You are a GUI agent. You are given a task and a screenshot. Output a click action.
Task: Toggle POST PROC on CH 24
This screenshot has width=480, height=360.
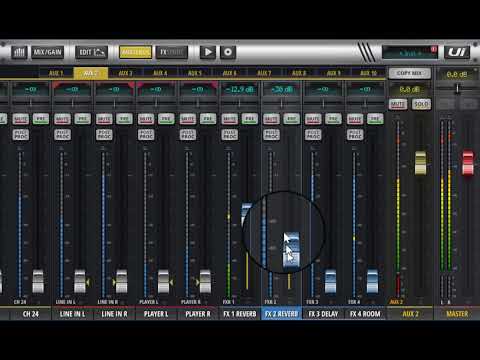click(x=21, y=135)
